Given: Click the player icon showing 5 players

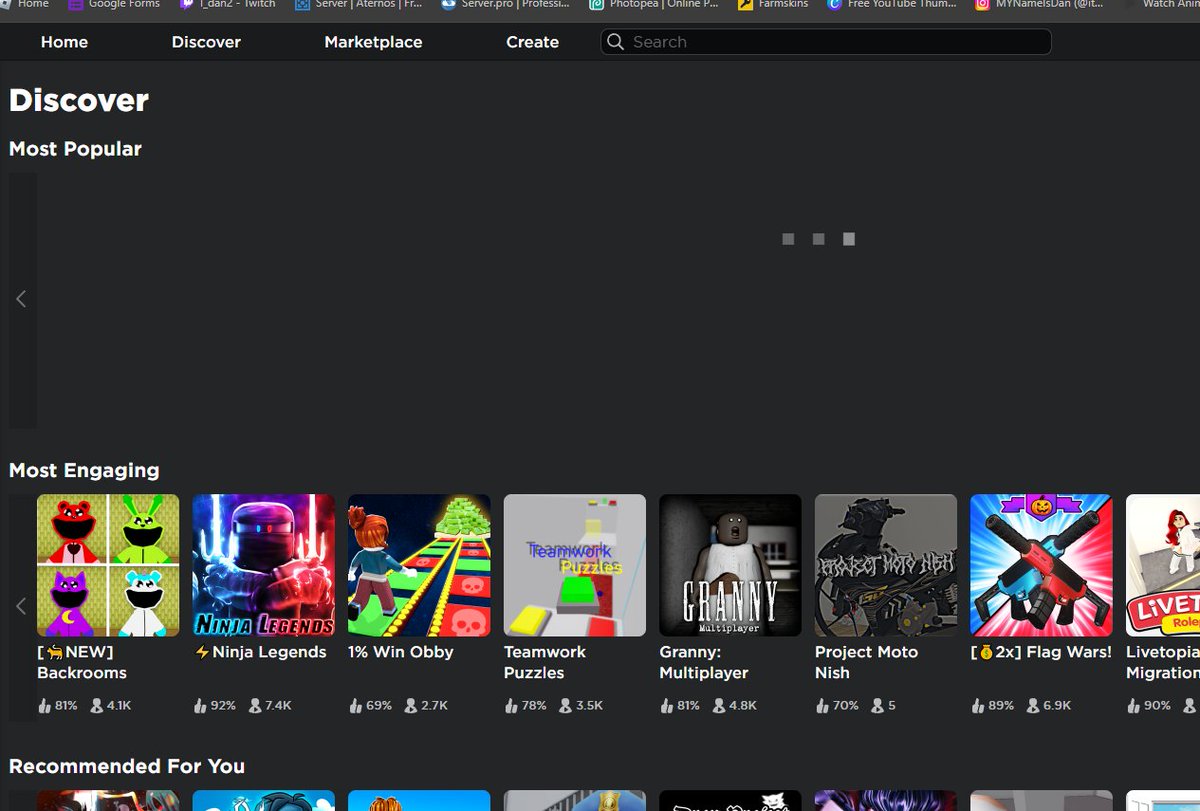Looking at the screenshot, I should point(877,706).
